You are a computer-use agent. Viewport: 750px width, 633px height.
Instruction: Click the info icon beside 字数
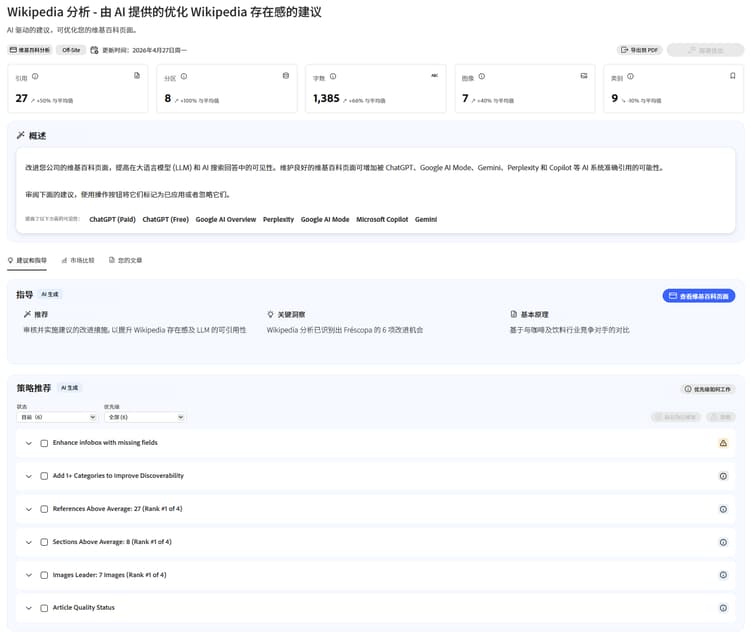[x=333, y=77]
